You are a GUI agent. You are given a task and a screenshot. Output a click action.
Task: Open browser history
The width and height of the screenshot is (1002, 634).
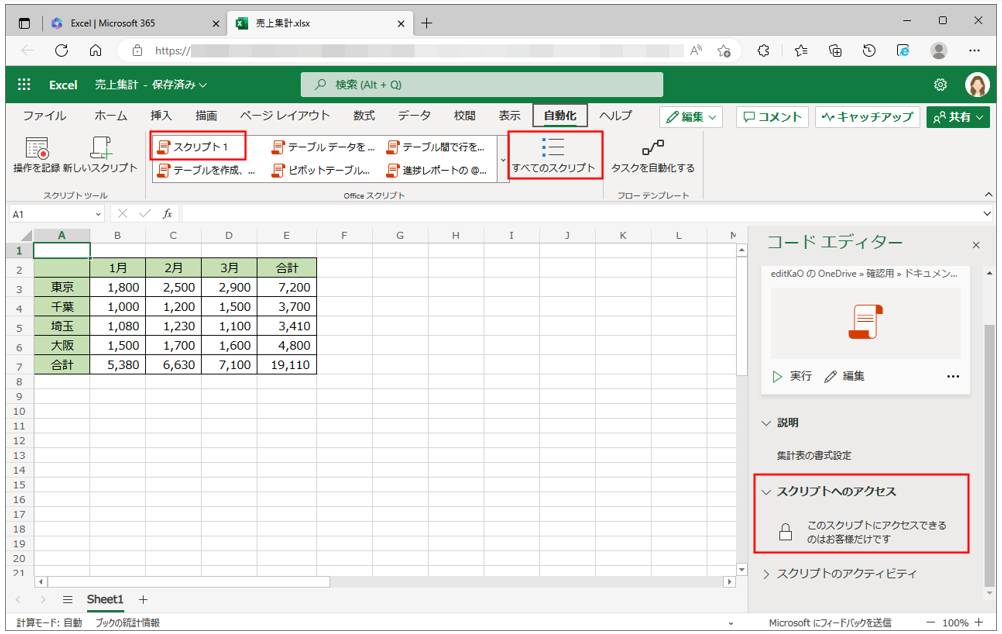click(x=869, y=50)
